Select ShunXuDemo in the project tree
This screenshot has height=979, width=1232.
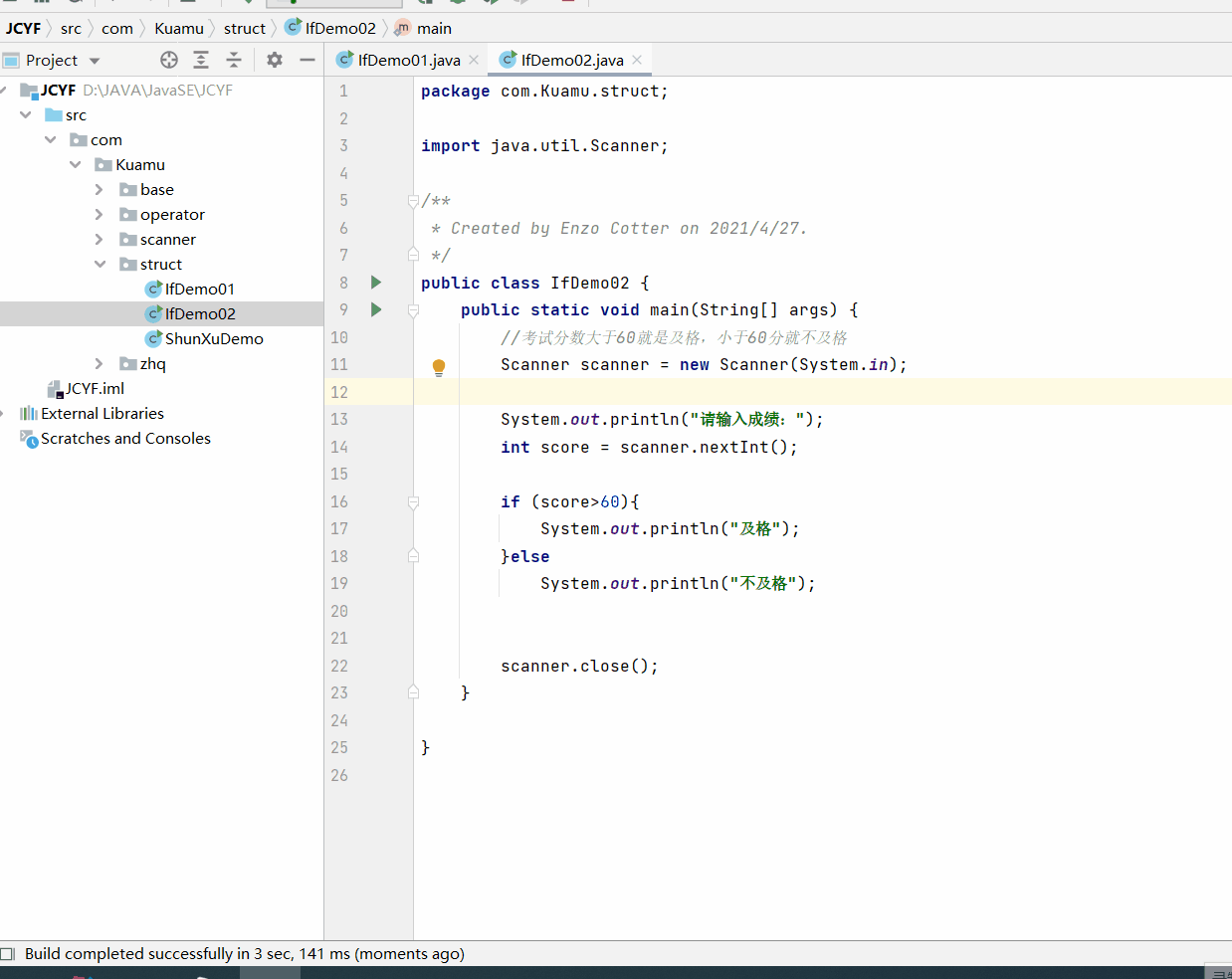pos(213,338)
